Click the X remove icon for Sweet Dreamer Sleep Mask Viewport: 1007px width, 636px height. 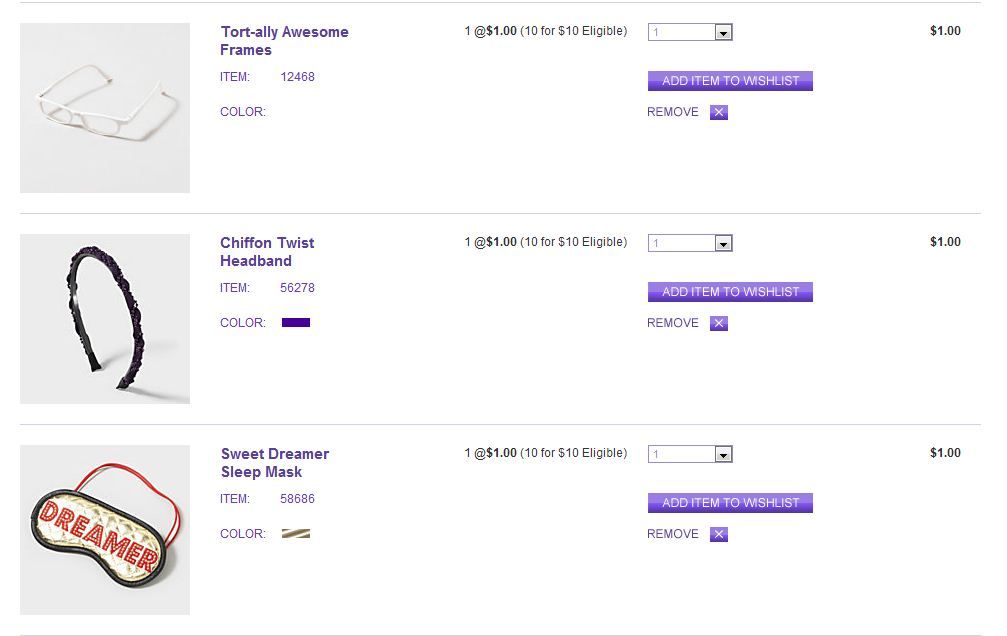point(719,534)
